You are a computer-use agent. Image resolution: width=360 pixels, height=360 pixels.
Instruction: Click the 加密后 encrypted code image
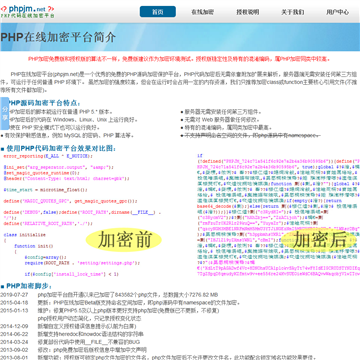(278, 215)
